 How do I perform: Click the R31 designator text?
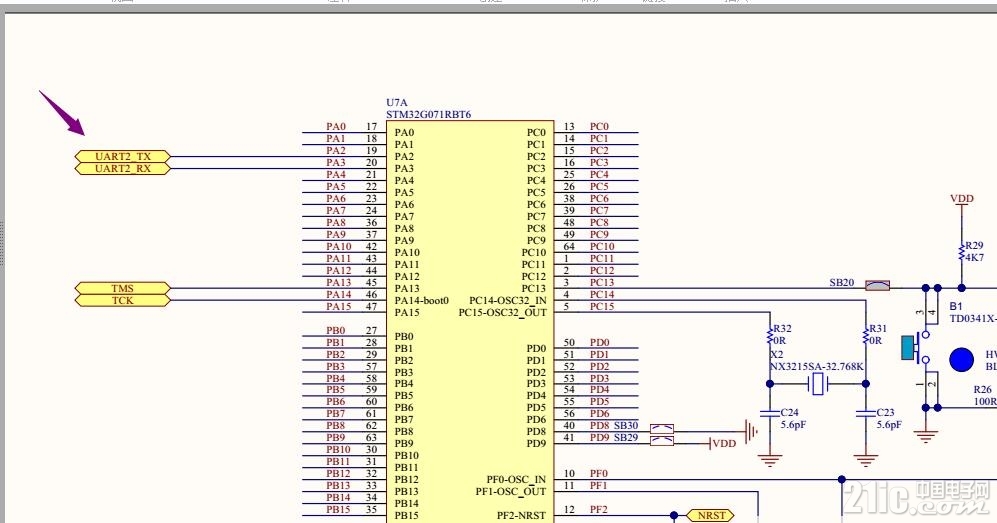pos(878,329)
